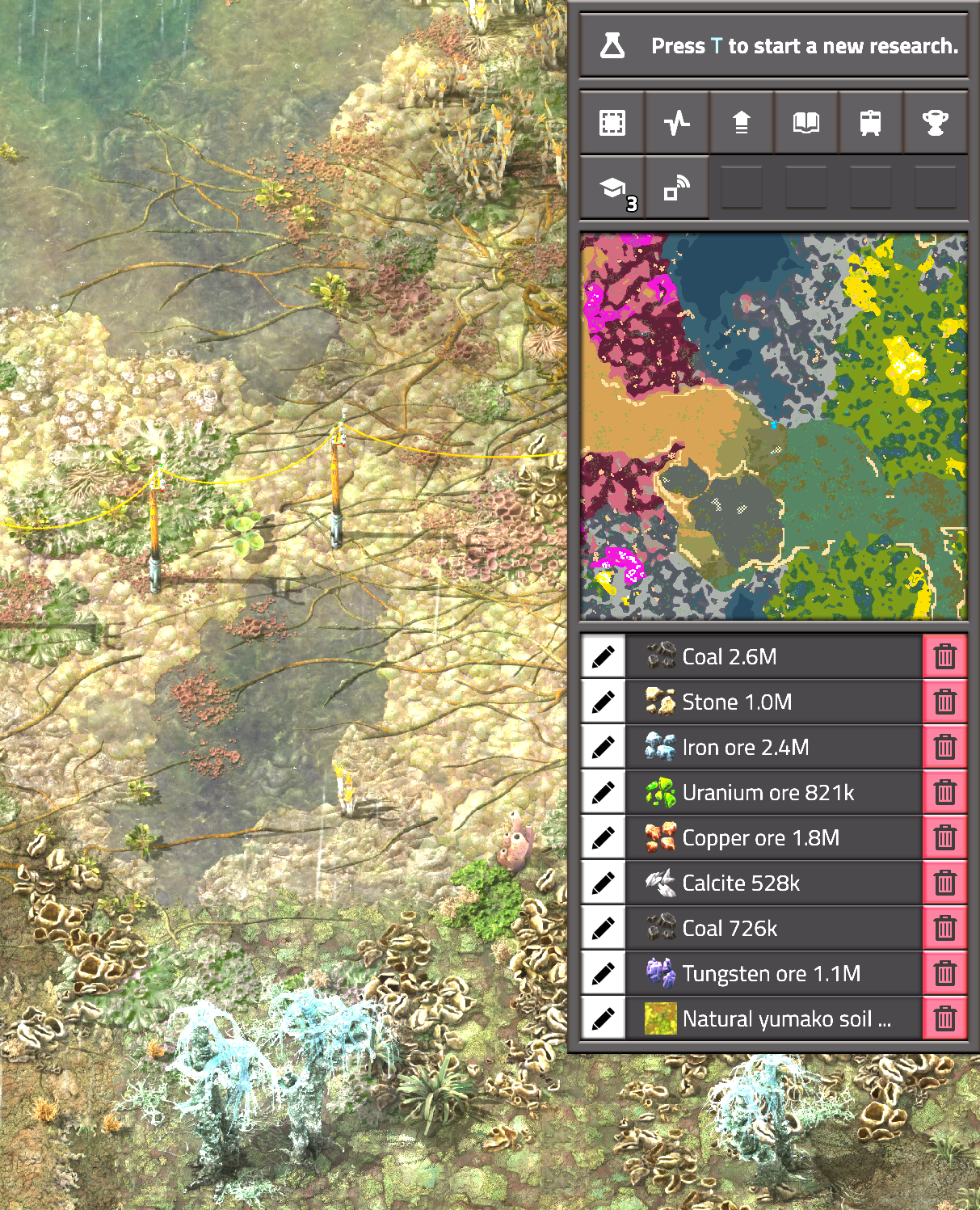This screenshot has width=980, height=1210.
Task: Edit the Iron ore 2.4M tag
Action: [x=603, y=747]
